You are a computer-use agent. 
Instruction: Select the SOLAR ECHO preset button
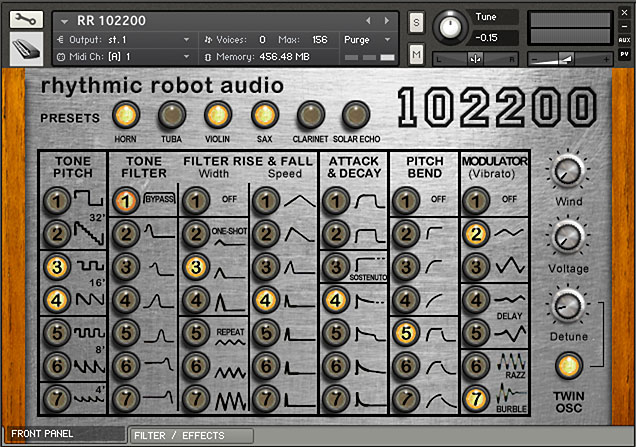(356, 115)
